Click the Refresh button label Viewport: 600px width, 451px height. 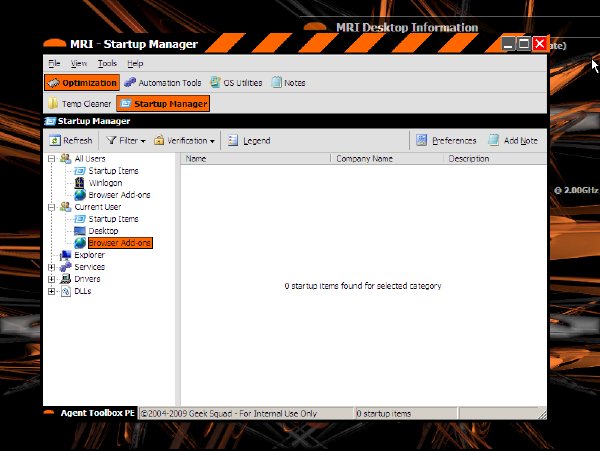click(x=78, y=140)
